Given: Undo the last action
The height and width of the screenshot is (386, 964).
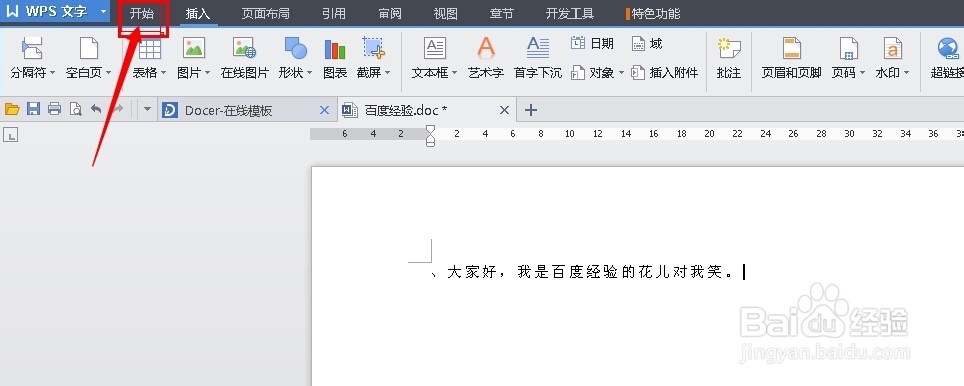Looking at the screenshot, I should click(x=97, y=109).
